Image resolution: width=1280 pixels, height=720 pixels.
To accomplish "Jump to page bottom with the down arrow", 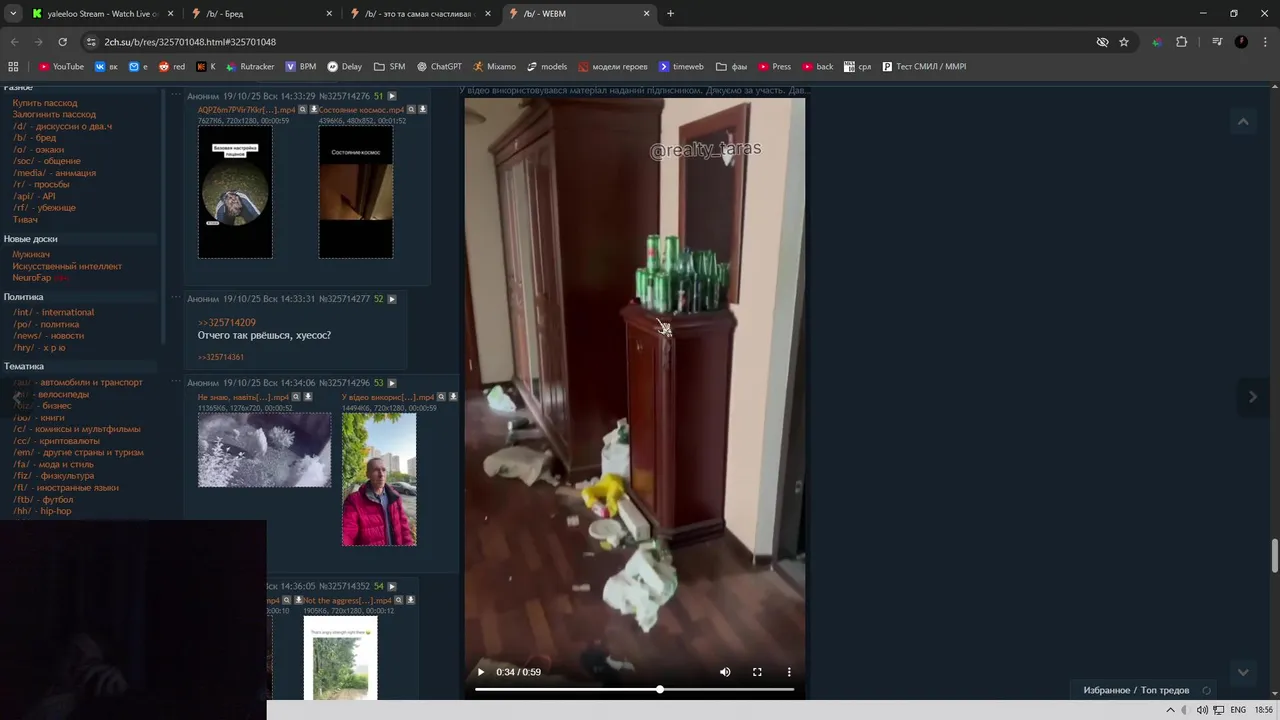I will click(1243, 672).
